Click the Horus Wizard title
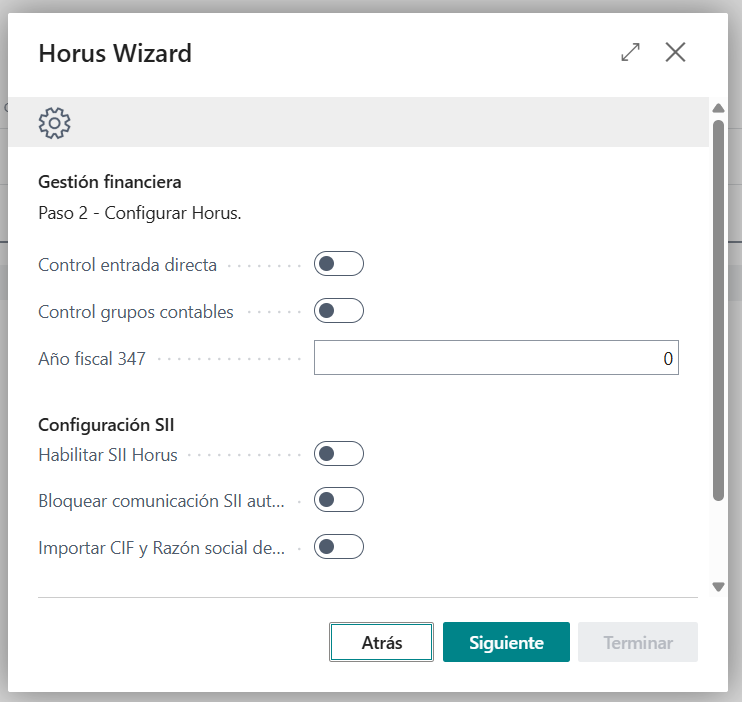This screenshot has height=702, width=742. (x=115, y=53)
